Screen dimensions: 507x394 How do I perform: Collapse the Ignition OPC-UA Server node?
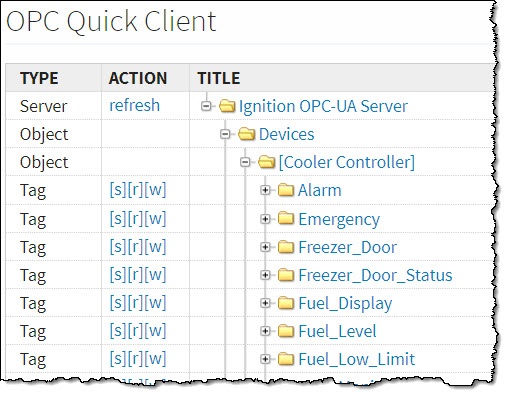click(206, 106)
